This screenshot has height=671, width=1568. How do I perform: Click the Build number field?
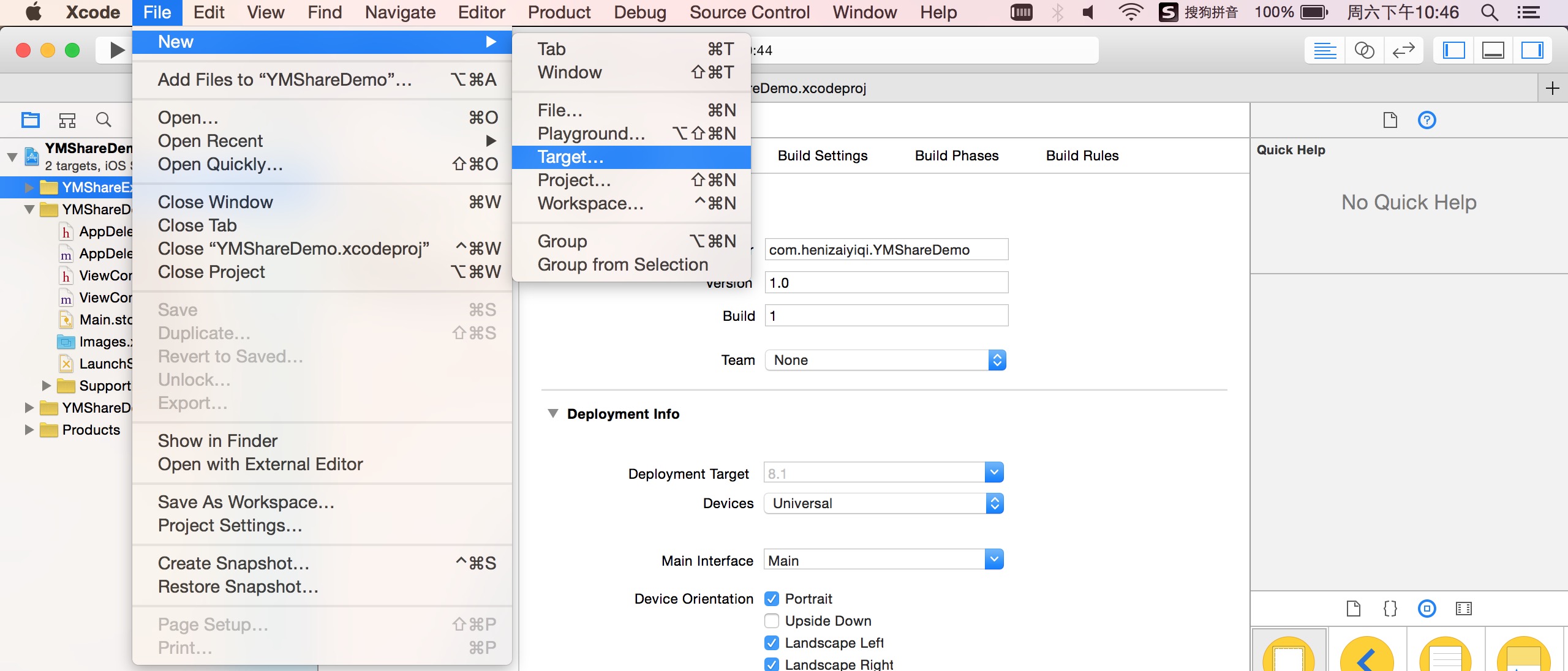886,316
